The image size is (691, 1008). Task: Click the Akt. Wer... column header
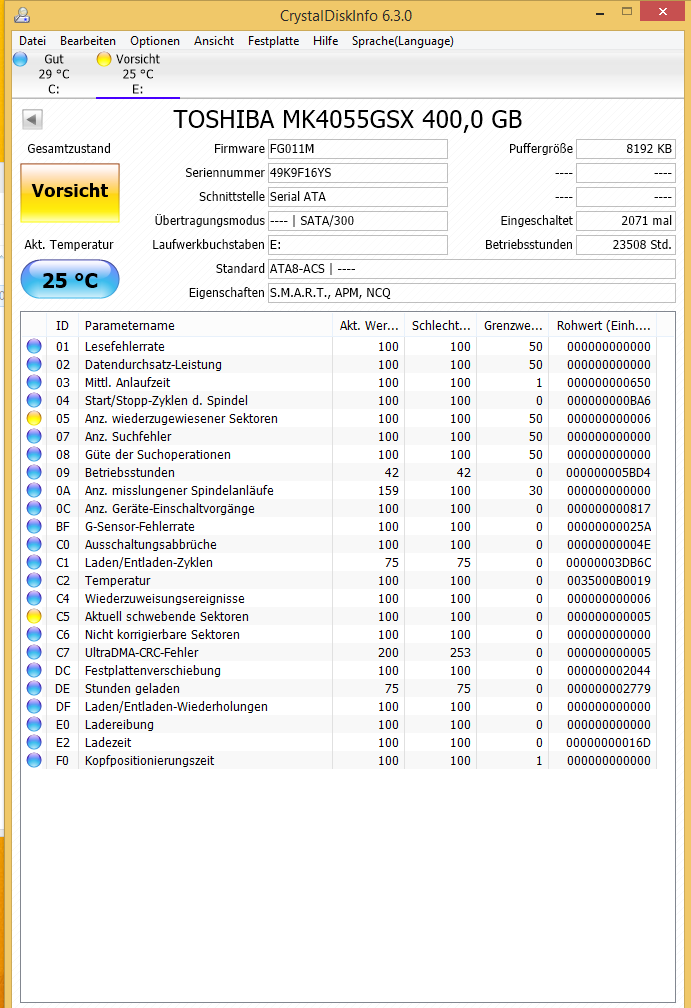tap(368, 326)
